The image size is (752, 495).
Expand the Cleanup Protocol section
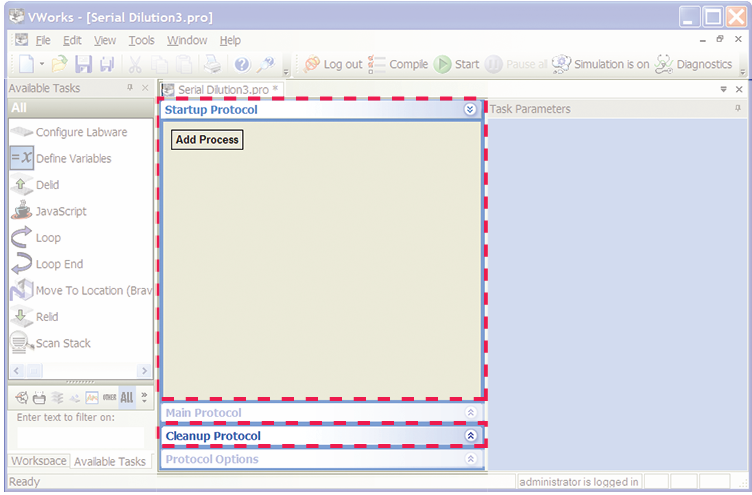[470, 437]
